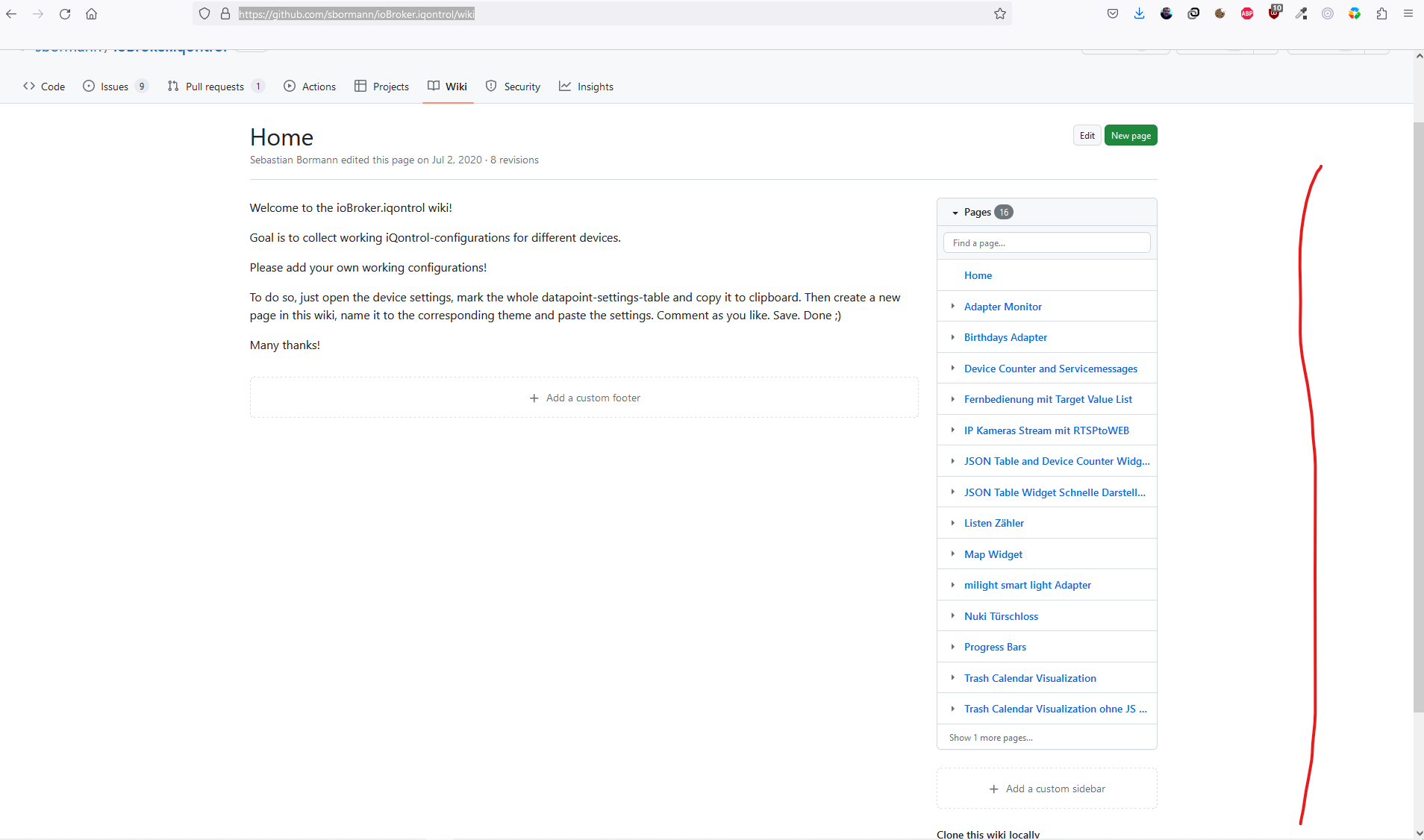Go back with the browser back arrow
The height and width of the screenshot is (840, 1424).
point(11,13)
